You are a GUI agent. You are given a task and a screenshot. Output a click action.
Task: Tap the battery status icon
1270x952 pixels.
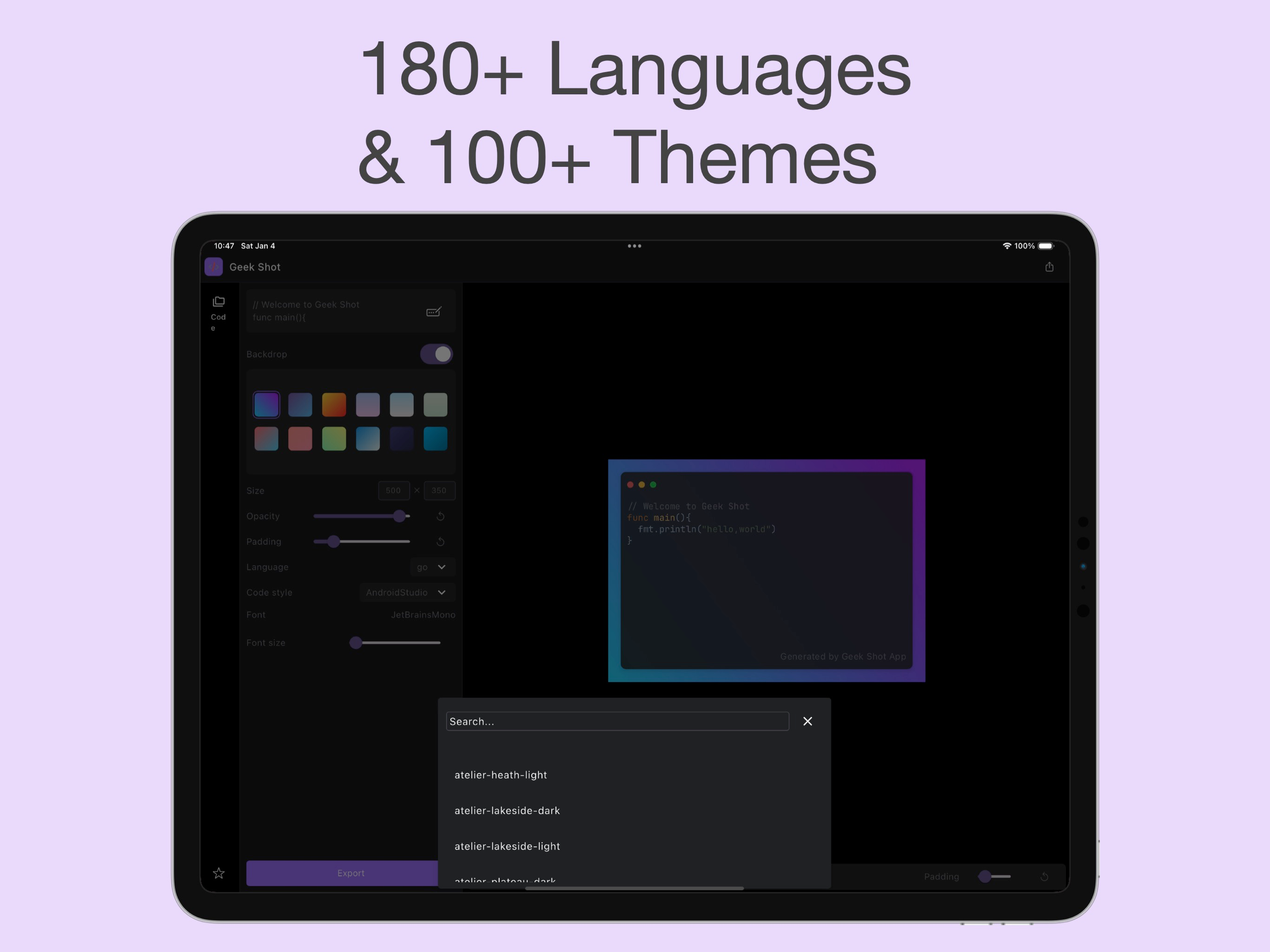click(1046, 246)
